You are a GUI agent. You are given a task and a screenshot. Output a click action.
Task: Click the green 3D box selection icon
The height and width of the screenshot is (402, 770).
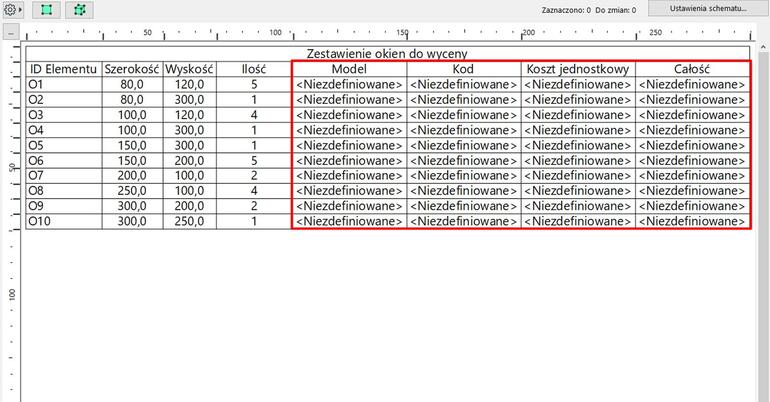pos(80,9)
